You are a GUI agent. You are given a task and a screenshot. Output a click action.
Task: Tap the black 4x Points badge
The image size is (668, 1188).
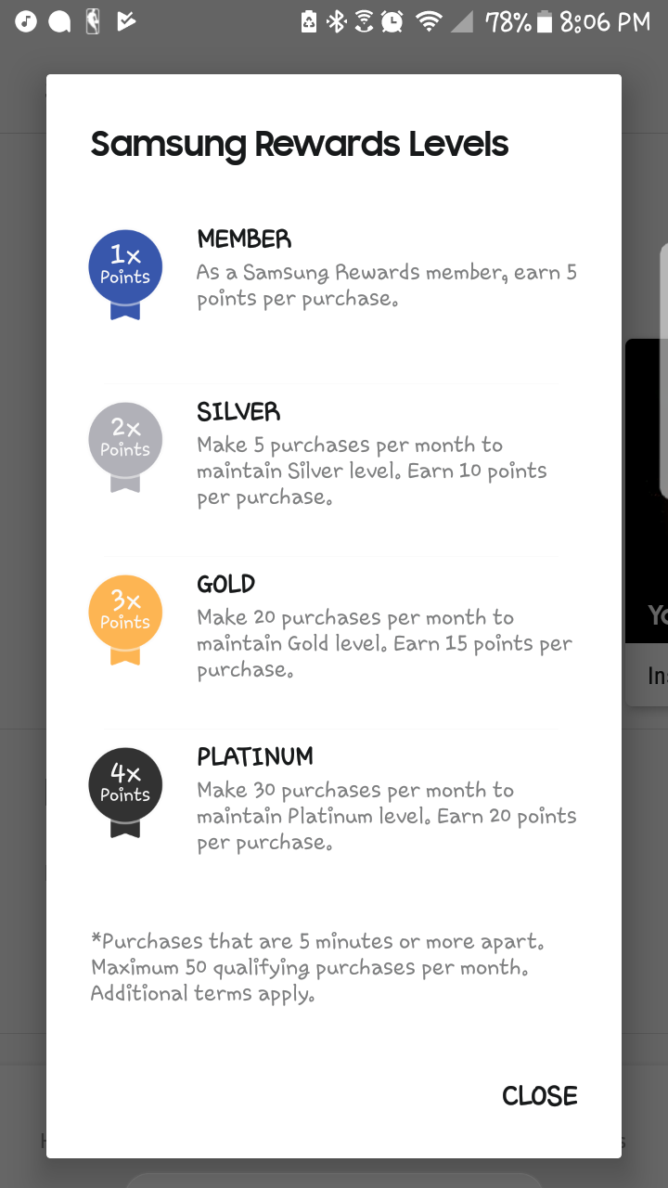pos(125,785)
